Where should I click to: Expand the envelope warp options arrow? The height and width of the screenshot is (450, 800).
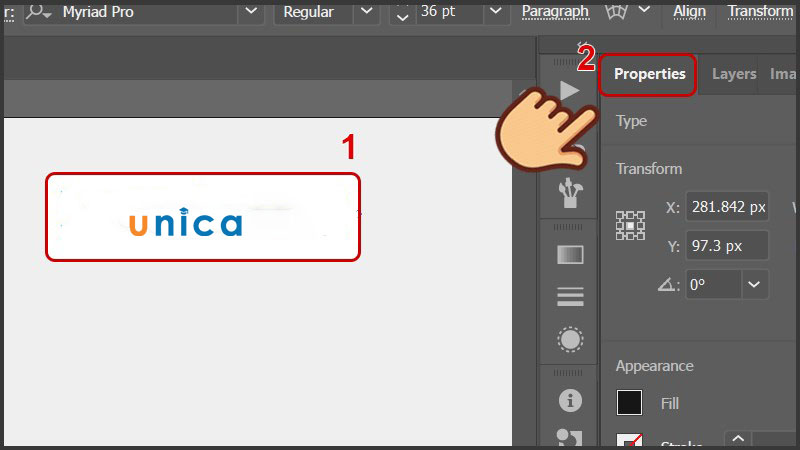[x=644, y=9]
